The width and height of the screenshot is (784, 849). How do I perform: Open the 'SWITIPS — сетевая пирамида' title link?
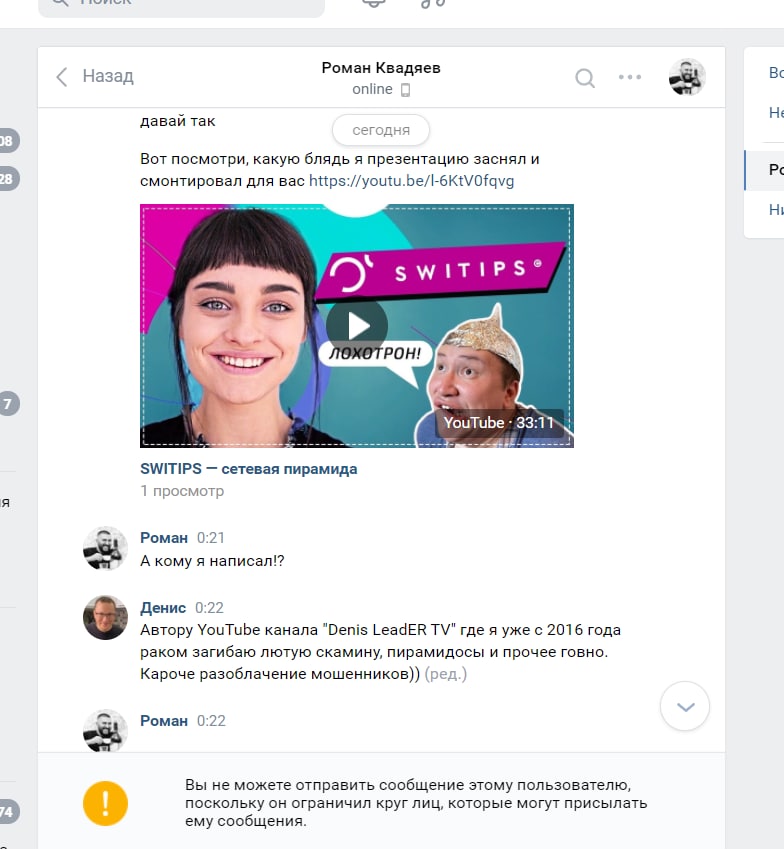click(249, 469)
